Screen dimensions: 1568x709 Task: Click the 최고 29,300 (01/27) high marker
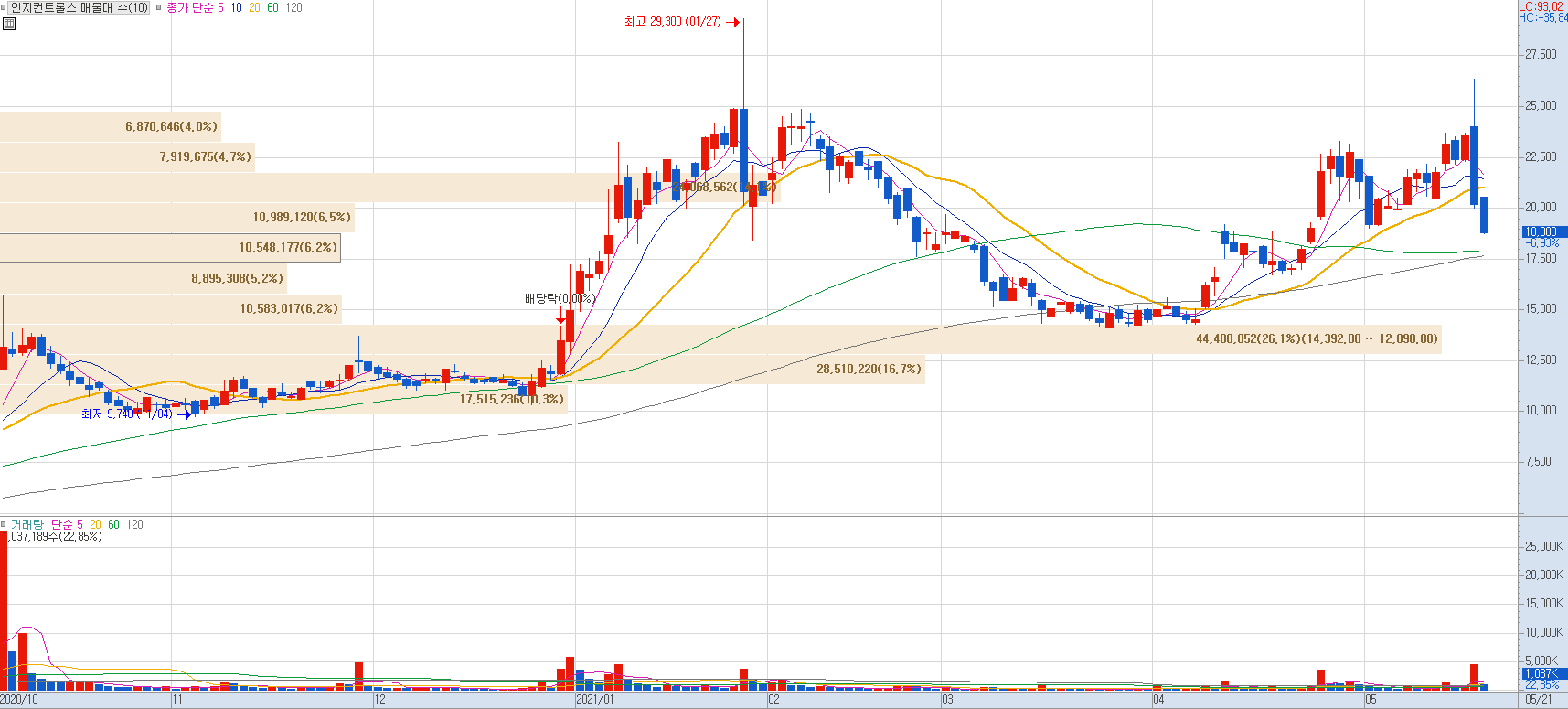click(x=681, y=21)
